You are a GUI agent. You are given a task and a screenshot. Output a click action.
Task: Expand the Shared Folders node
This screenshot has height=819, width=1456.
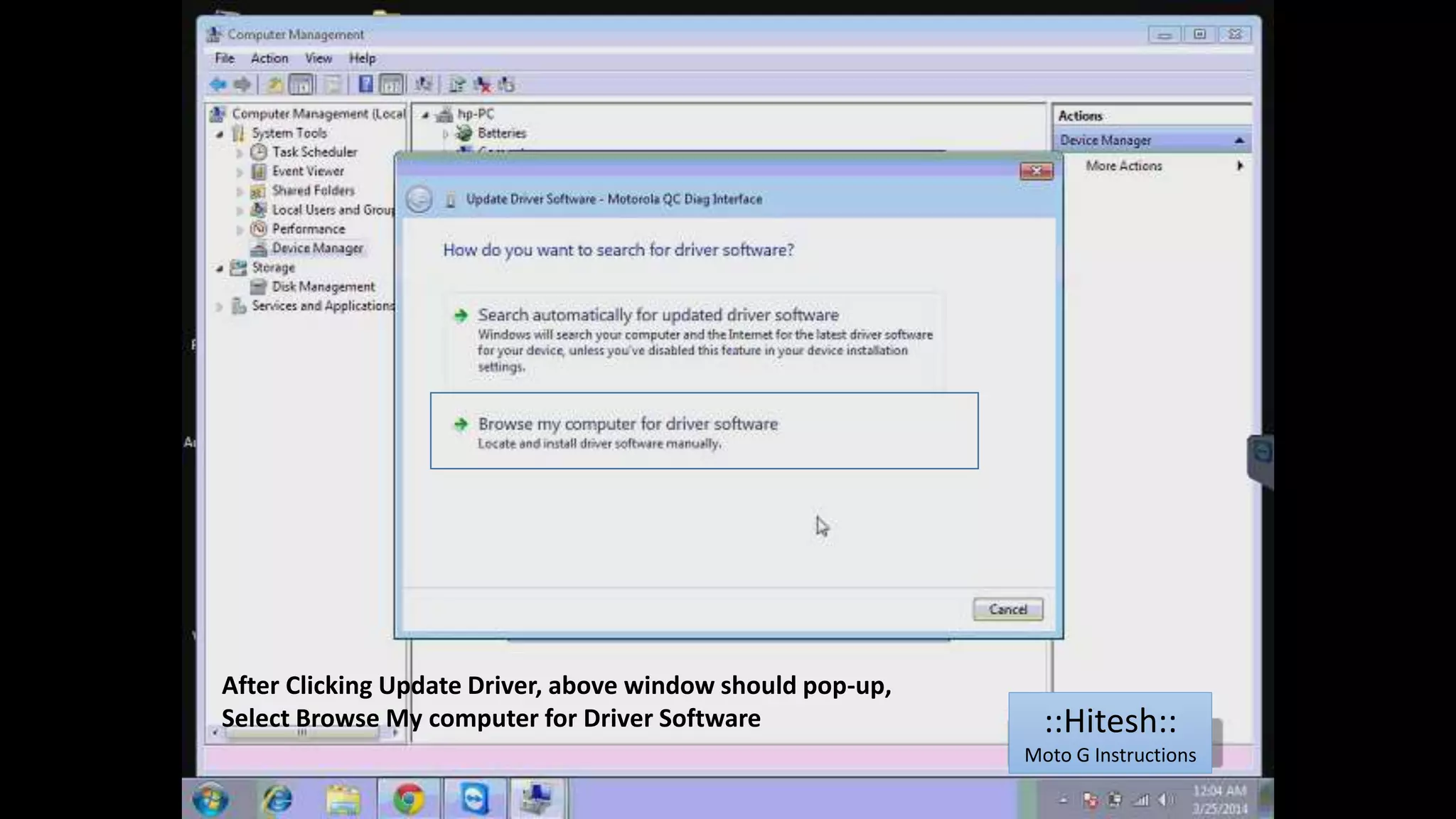[x=240, y=191]
